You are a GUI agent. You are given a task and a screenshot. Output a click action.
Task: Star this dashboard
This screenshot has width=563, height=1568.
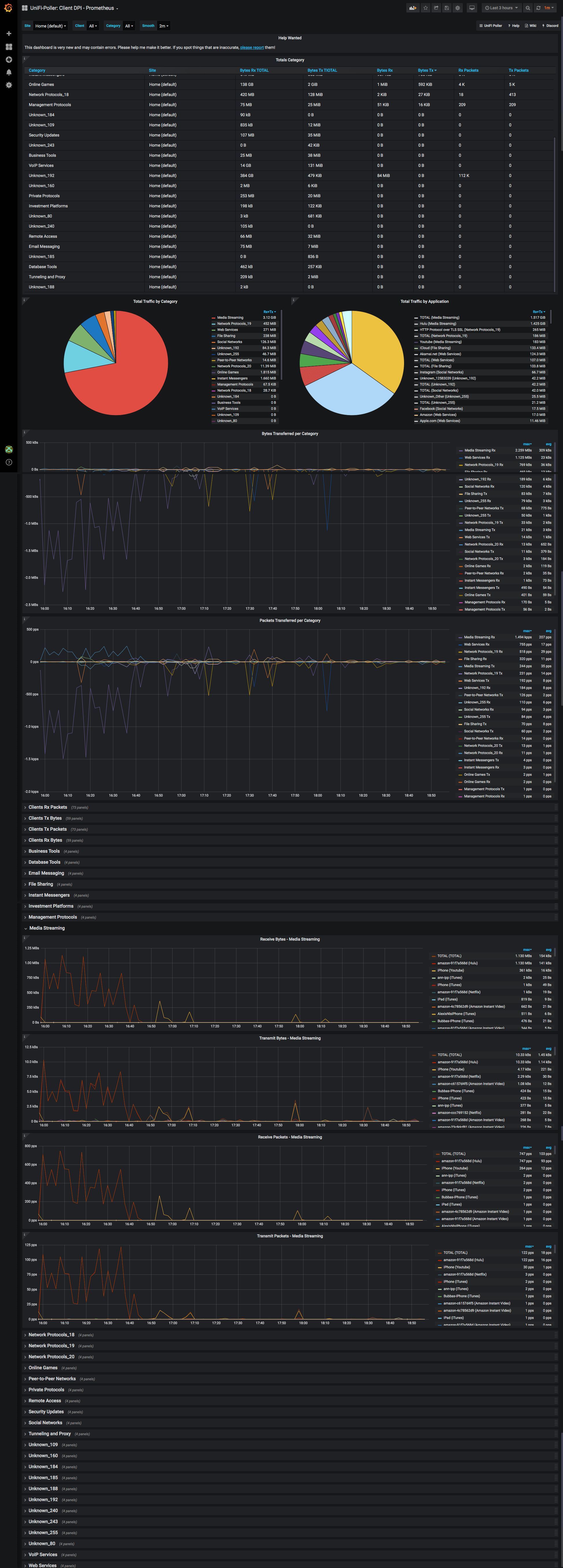click(x=426, y=8)
